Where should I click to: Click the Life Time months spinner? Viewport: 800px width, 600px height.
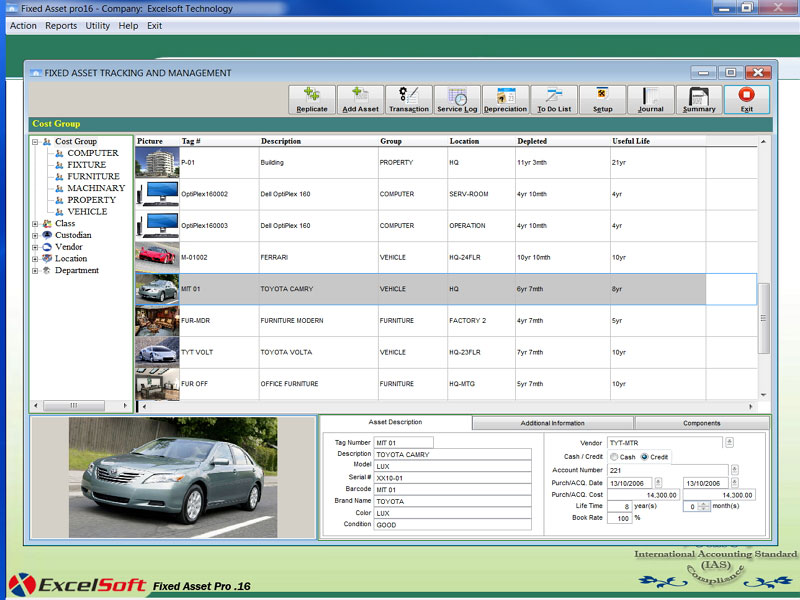704,507
